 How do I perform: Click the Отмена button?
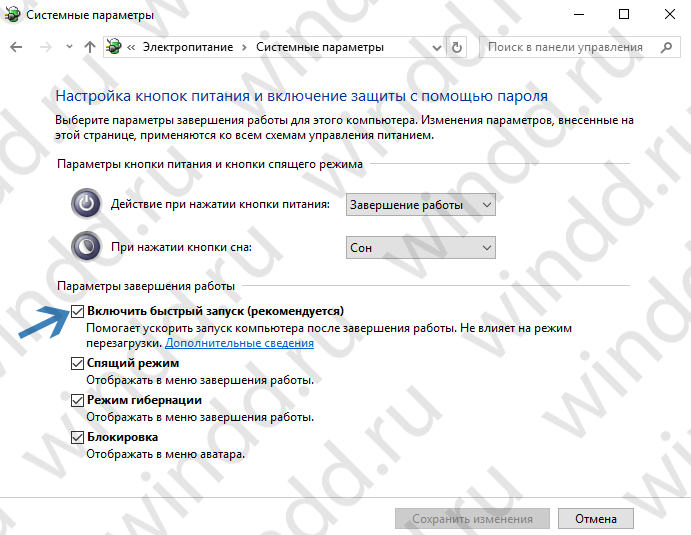pos(596,519)
